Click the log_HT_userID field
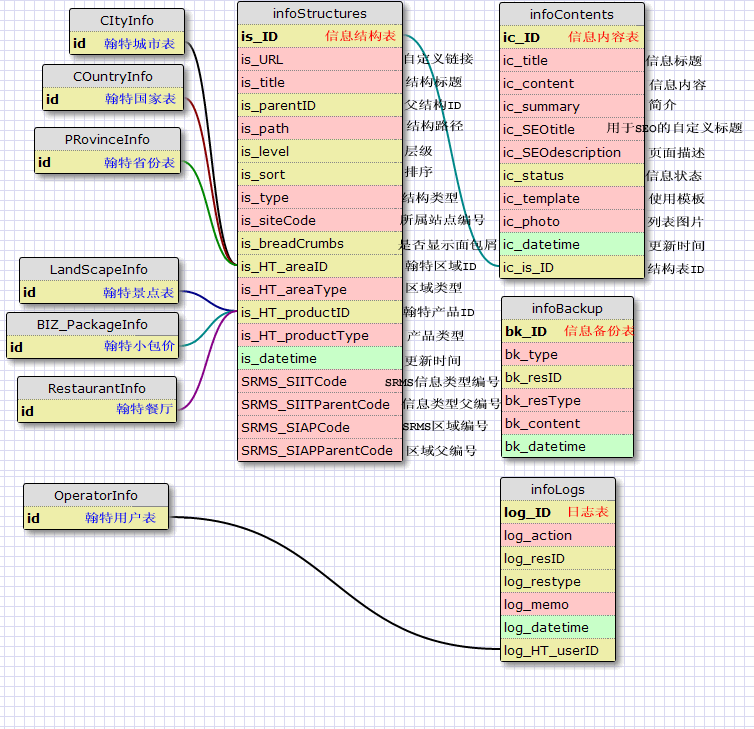Viewport: 754px width, 729px height. 557,650
